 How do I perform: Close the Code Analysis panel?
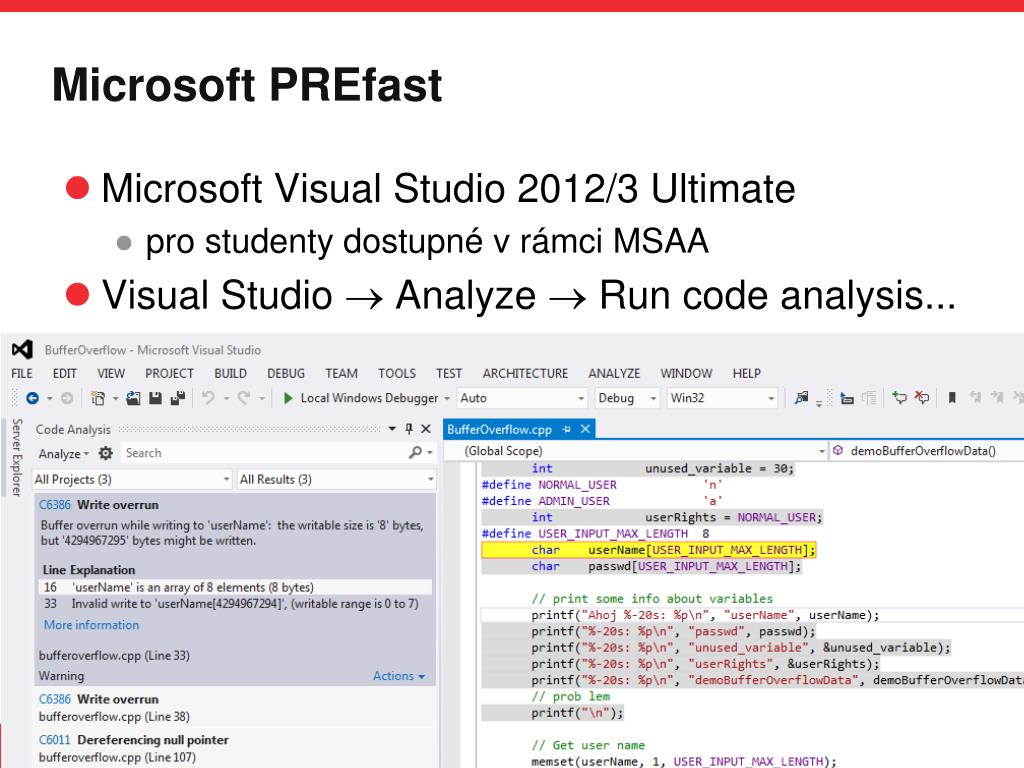point(426,429)
